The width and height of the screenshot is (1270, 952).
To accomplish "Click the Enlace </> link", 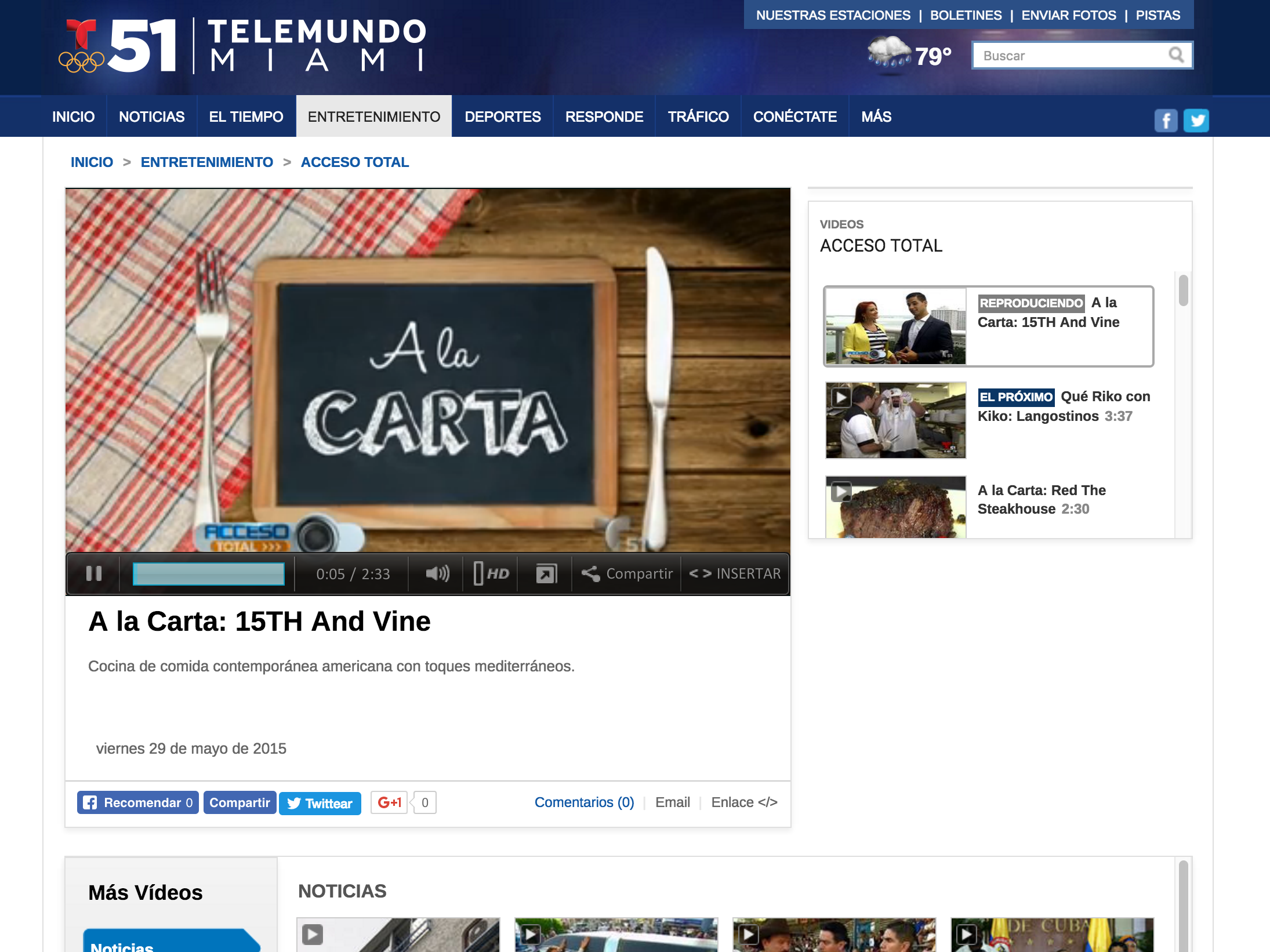I will click(745, 802).
